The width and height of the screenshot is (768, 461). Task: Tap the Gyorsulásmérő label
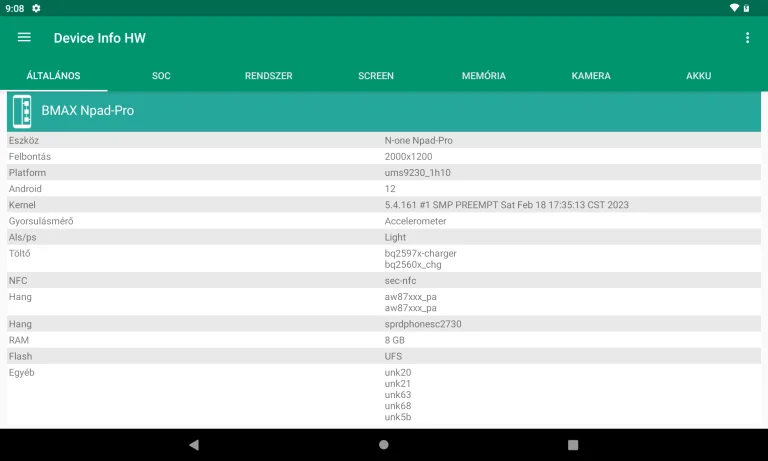tap(41, 221)
